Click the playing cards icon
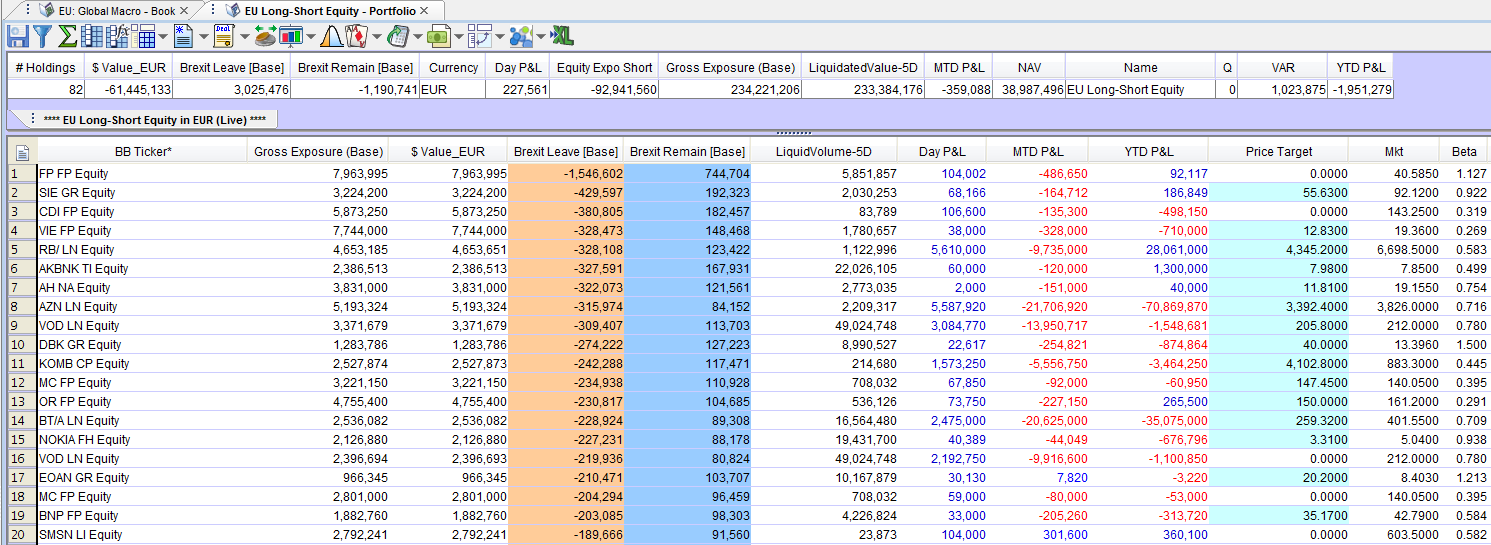The height and width of the screenshot is (545, 1491). [356, 37]
